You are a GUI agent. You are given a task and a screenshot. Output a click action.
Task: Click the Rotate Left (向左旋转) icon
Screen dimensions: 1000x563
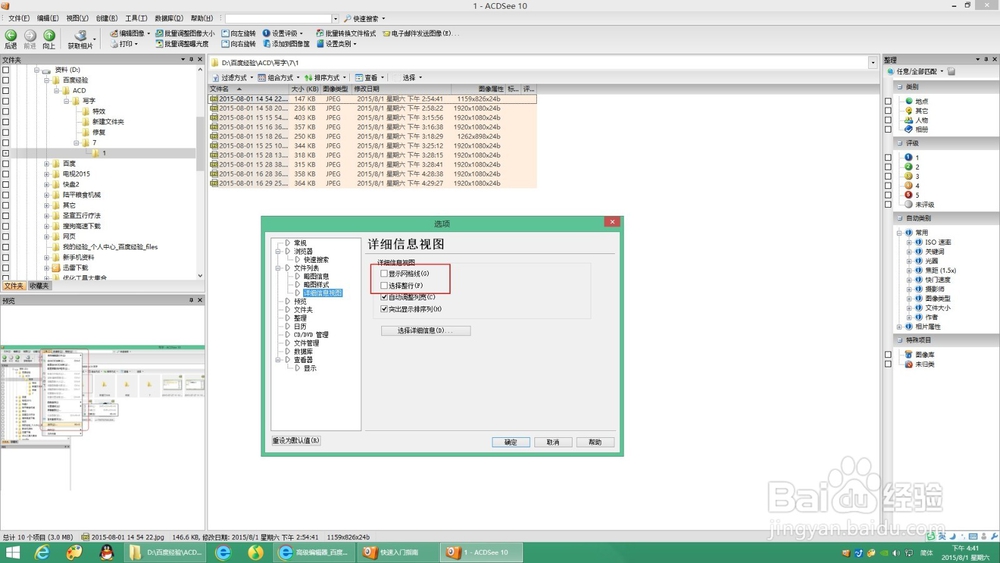(225, 33)
